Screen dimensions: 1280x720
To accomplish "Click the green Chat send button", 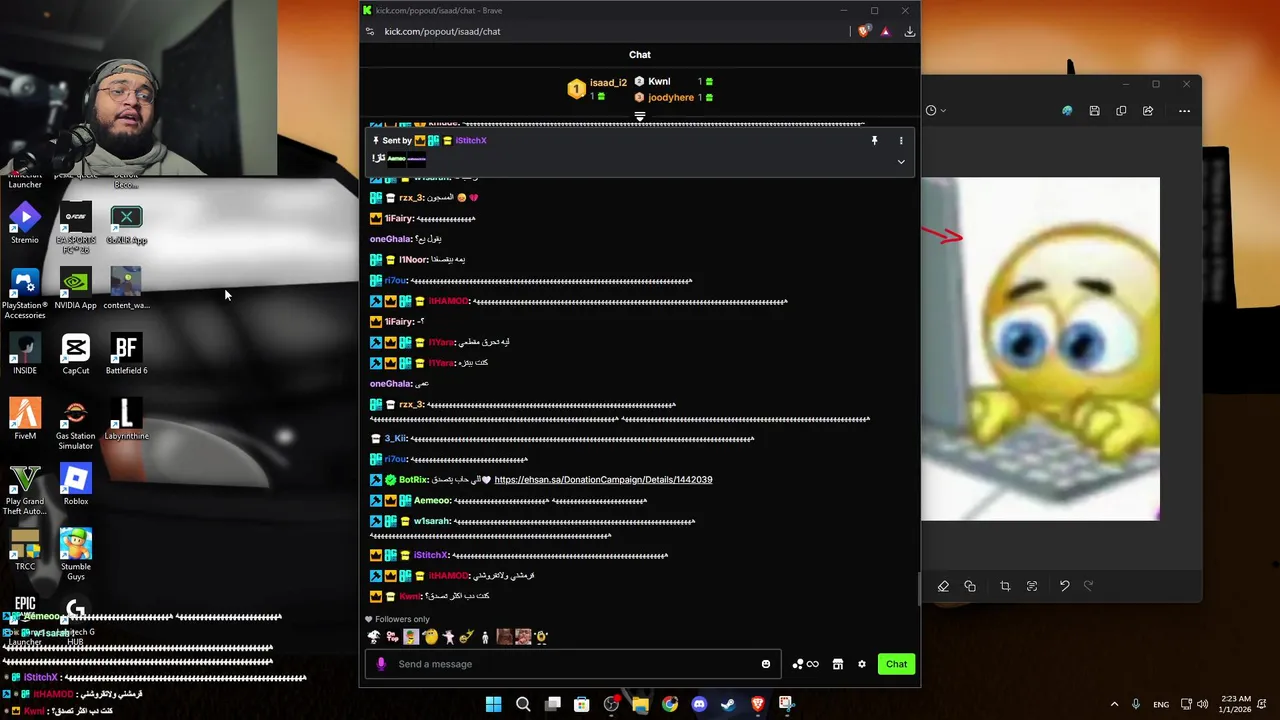I will (x=896, y=664).
